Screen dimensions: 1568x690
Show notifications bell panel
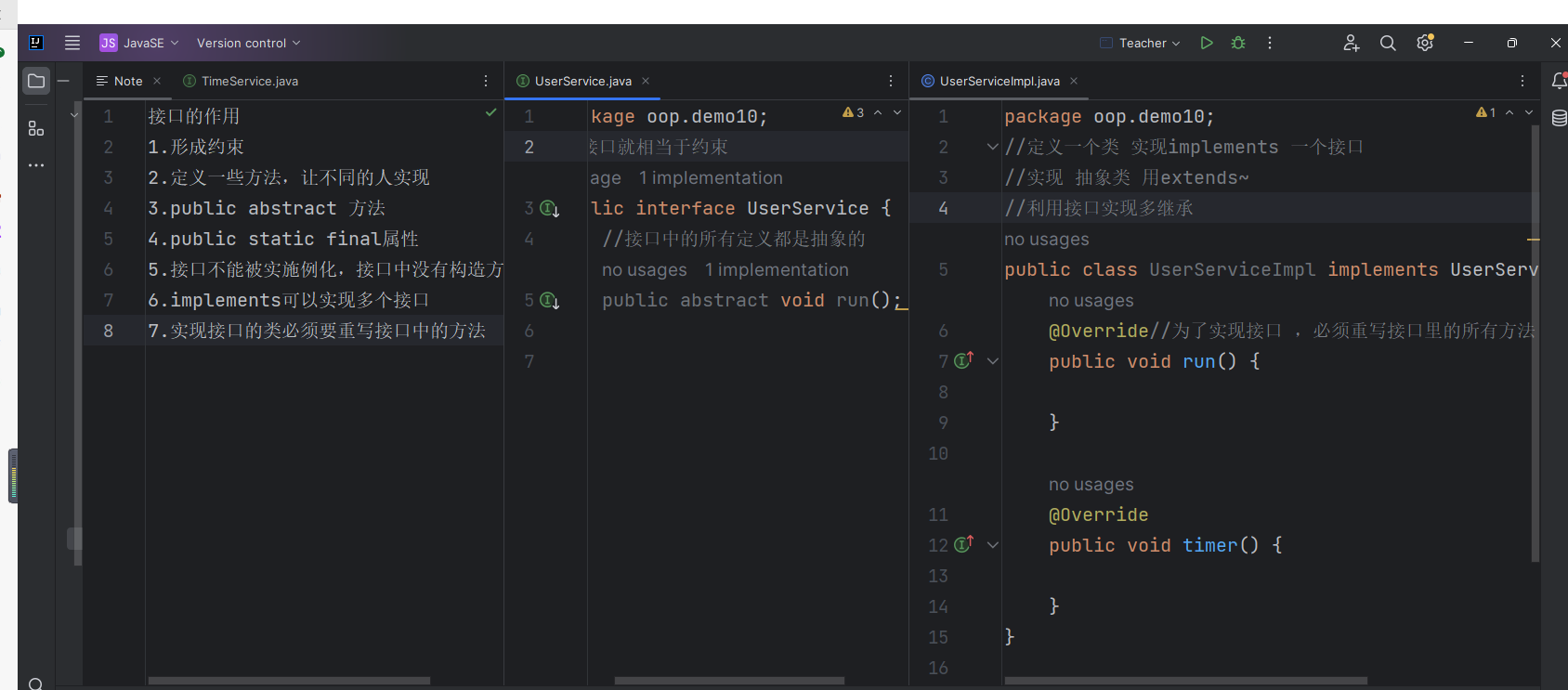pos(1559,81)
